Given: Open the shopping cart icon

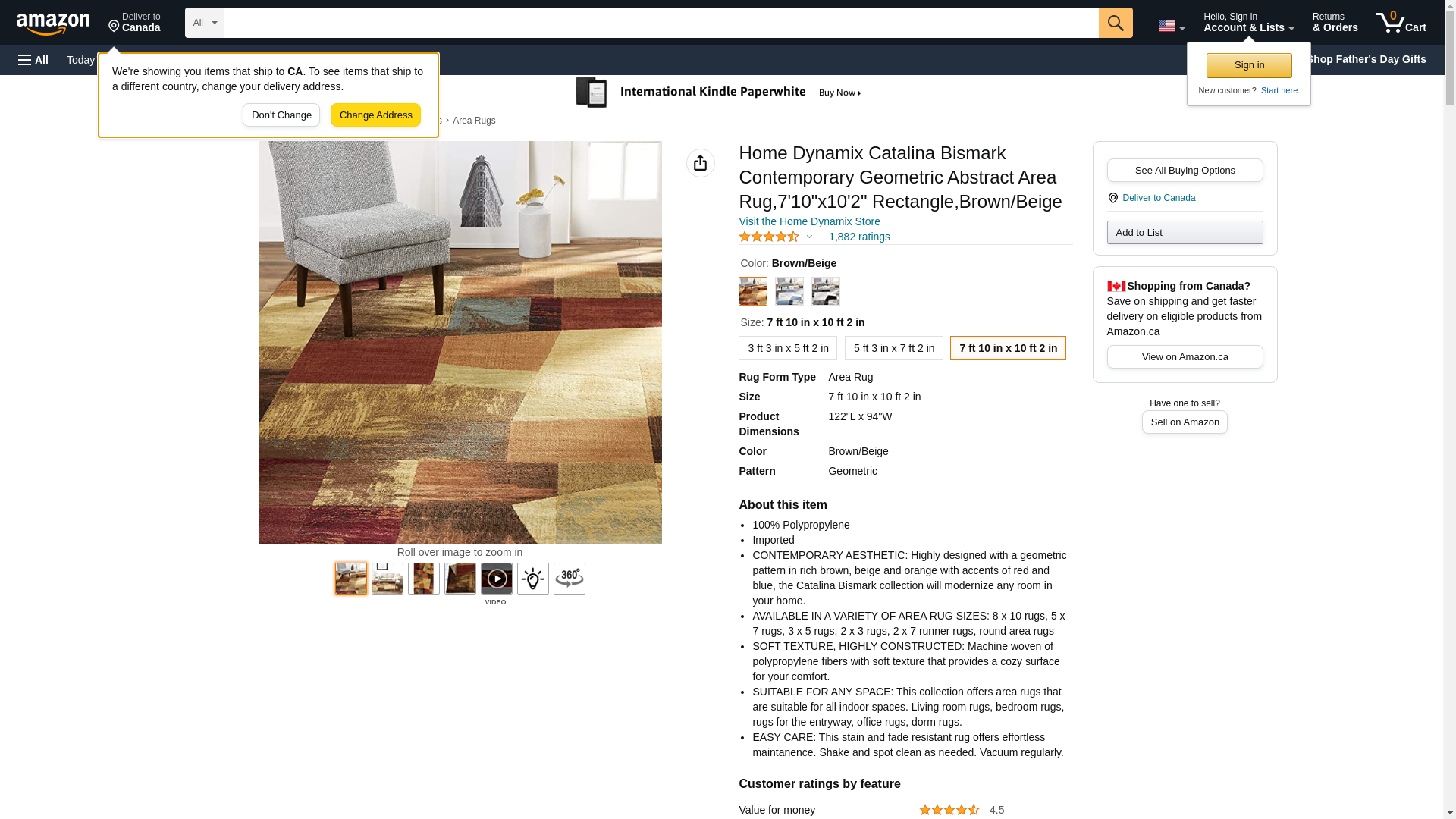Looking at the screenshot, I should coord(1401,23).
